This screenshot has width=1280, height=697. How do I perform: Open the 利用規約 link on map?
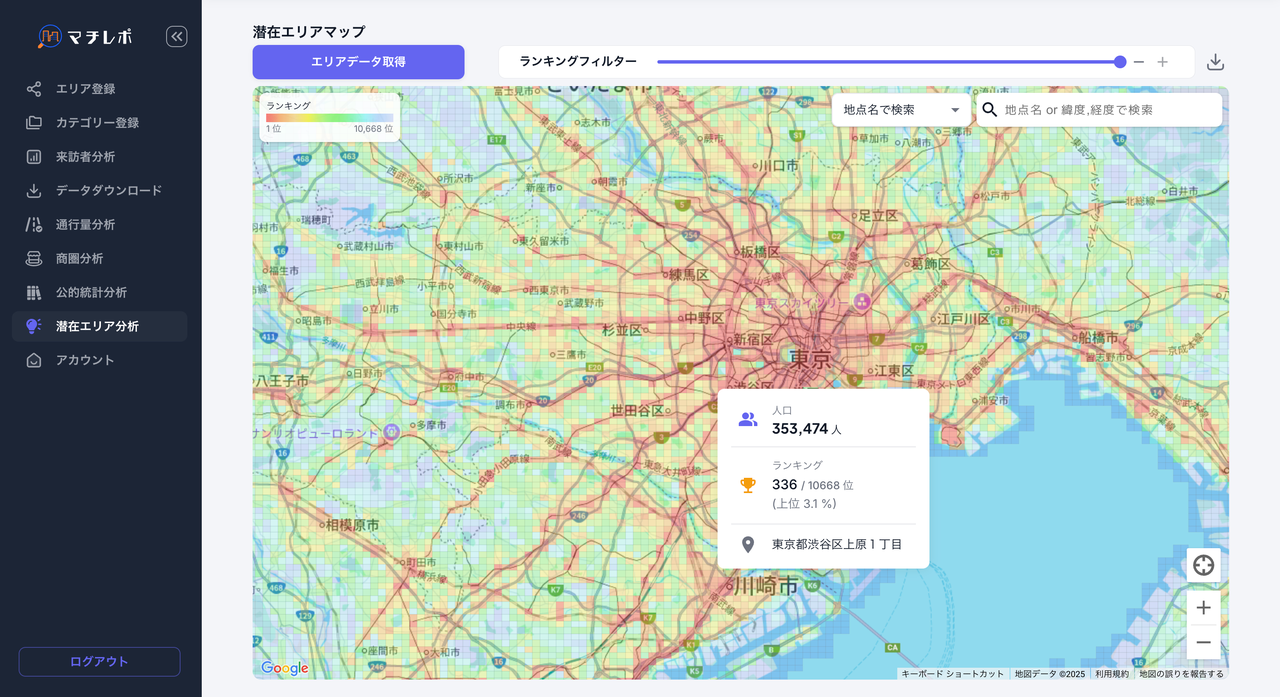tap(1111, 674)
